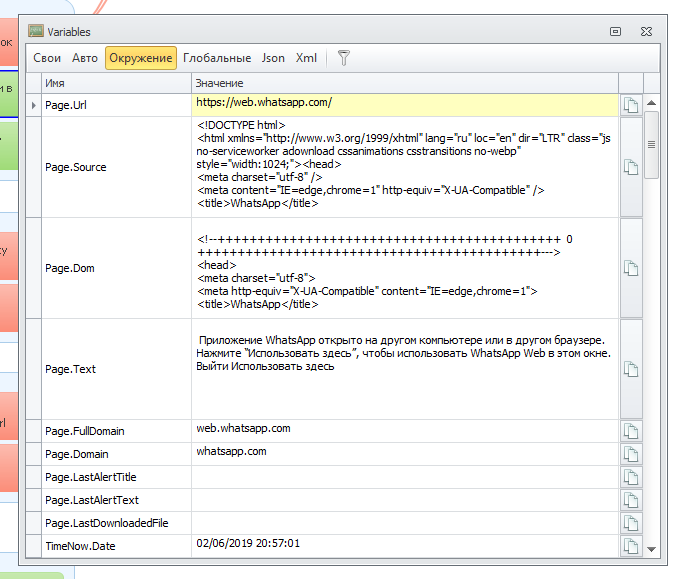Select the Page.LastAlertText name cell
The height and width of the screenshot is (579, 689).
[116, 500]
